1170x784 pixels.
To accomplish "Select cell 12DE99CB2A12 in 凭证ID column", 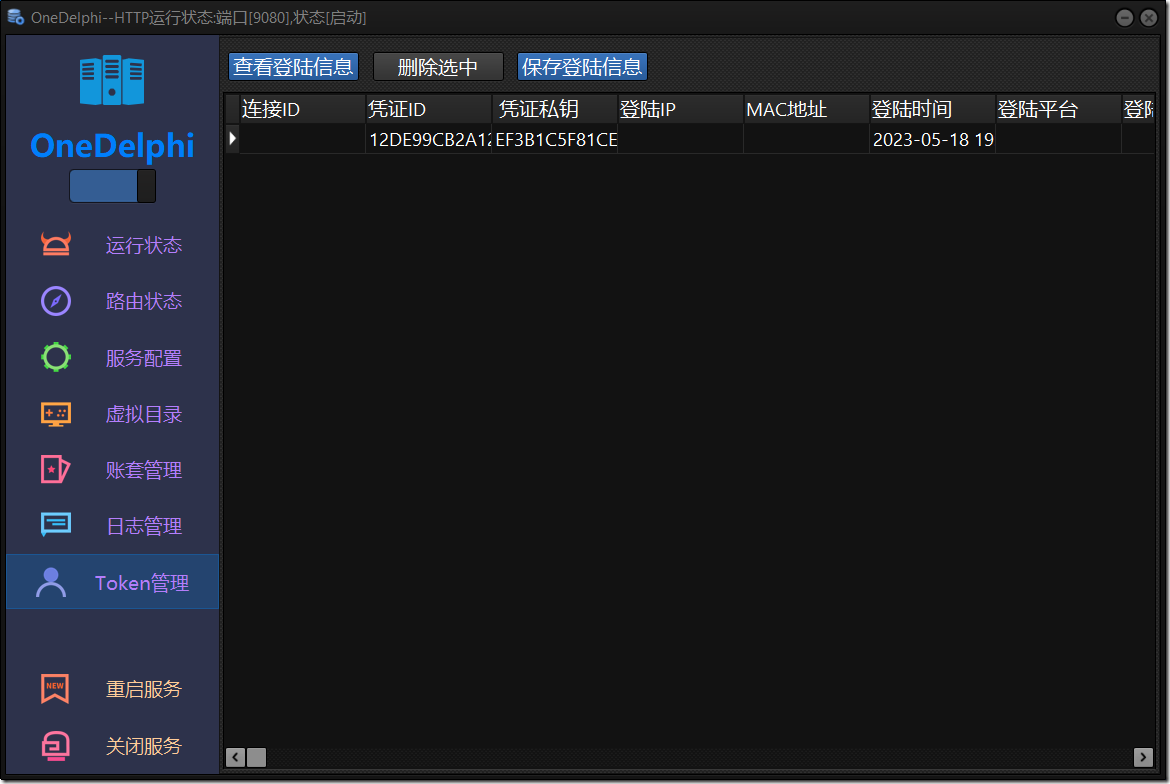I will click(x=428, y=139).
